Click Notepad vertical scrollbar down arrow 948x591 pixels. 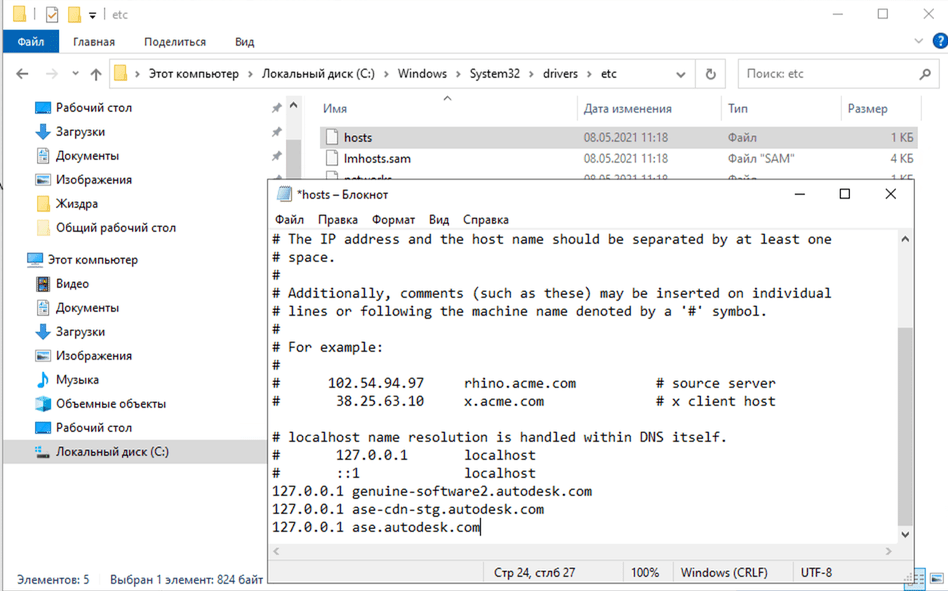tap(905, 534)
